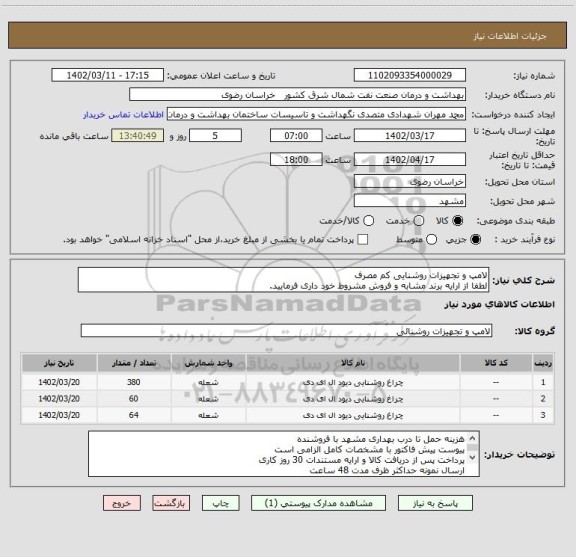This screenshot has height=557, width=576.
Task: Click the گروه کالا field
Action: click(x=286, y=330)
